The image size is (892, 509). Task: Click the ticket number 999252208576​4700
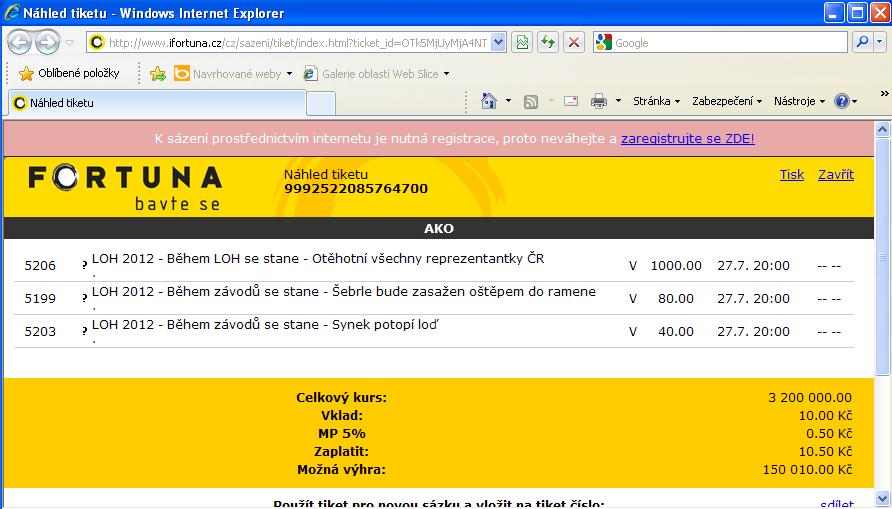pyautogui.click(x=356, y=189)
